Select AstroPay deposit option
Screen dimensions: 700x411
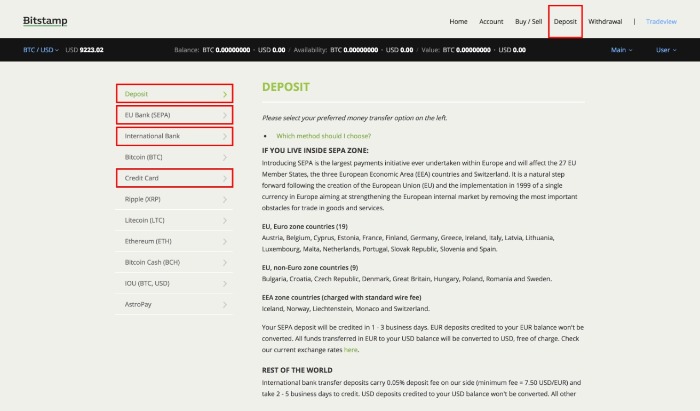(174, 304)
